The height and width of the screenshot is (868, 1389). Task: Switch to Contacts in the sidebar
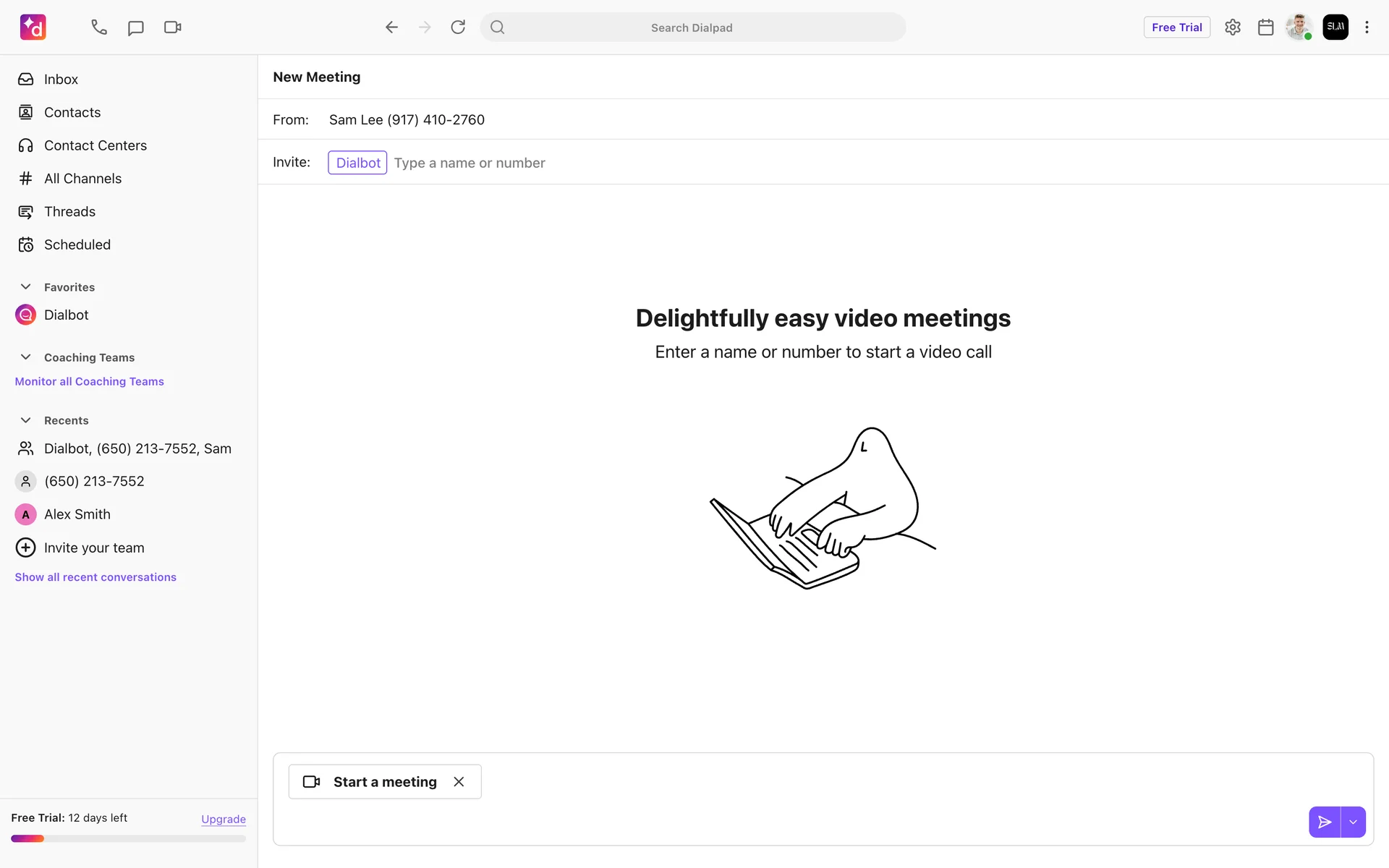click(x=72, y=112)
